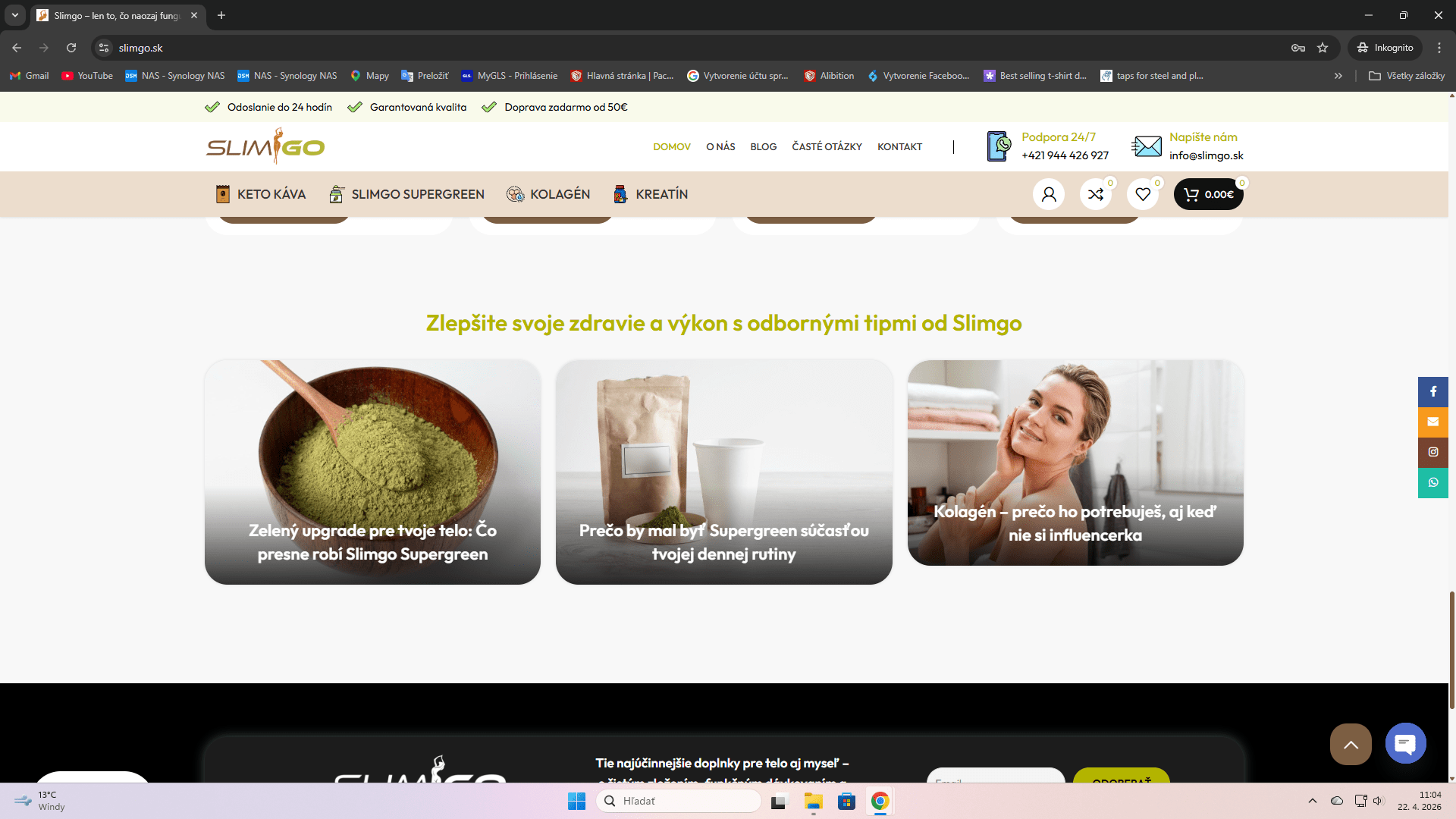Open the wishlist heart icon

click(1143, 194)
